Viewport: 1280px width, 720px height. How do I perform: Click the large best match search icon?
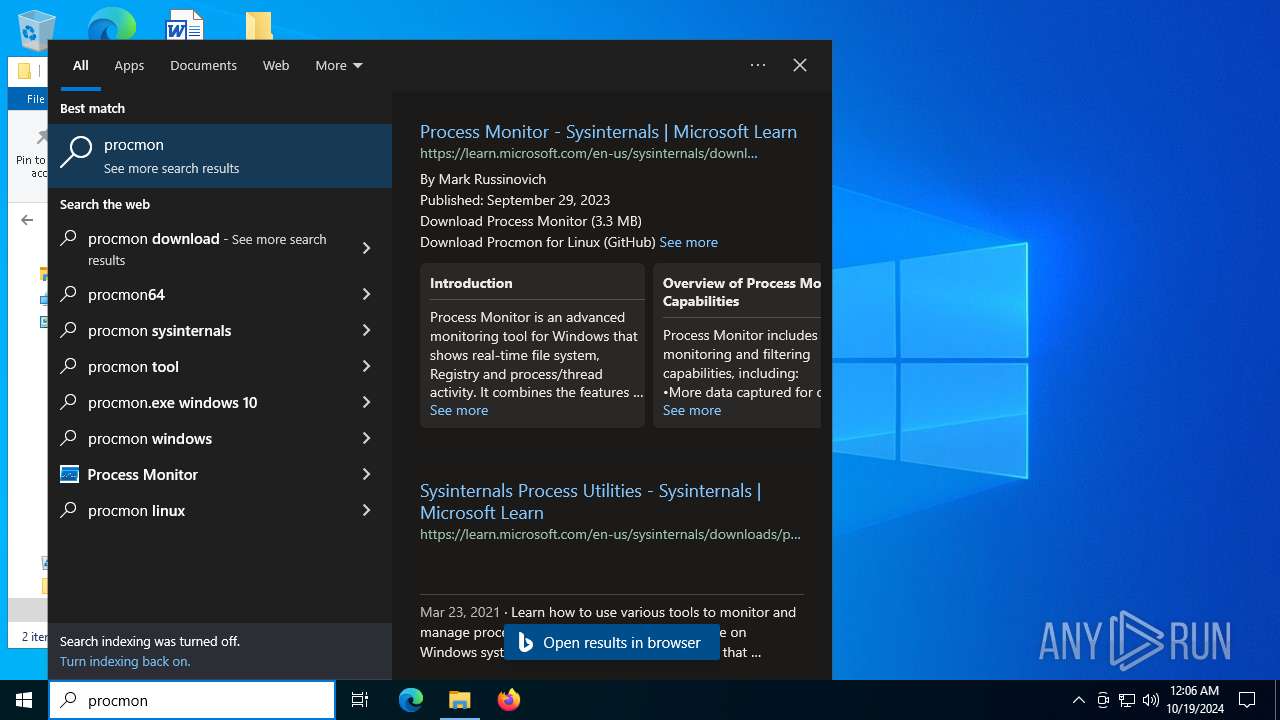[x=76, y=152]
